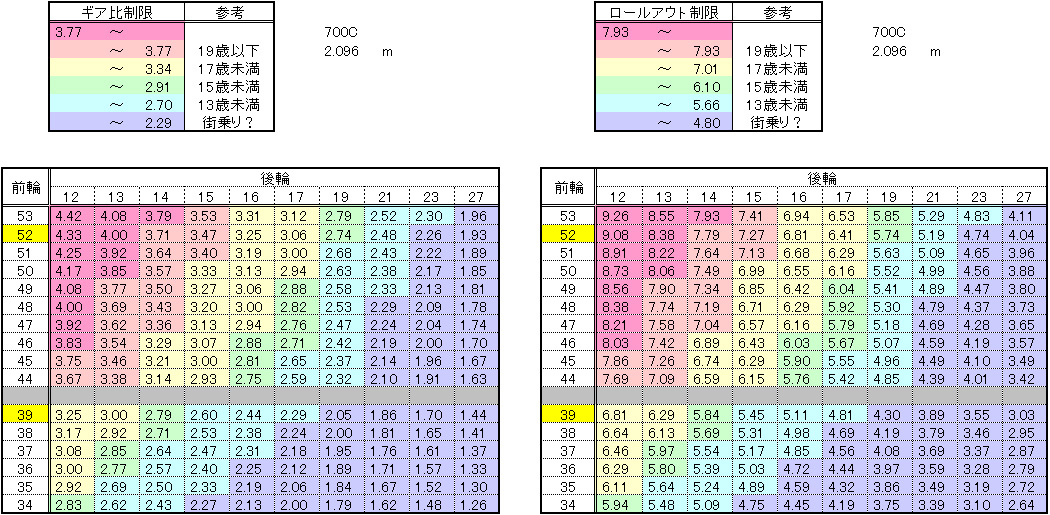The image size is (1050, 515).
Task: Select gear ratio 2.83 in row 34
Action: click(x=72, y=504)
